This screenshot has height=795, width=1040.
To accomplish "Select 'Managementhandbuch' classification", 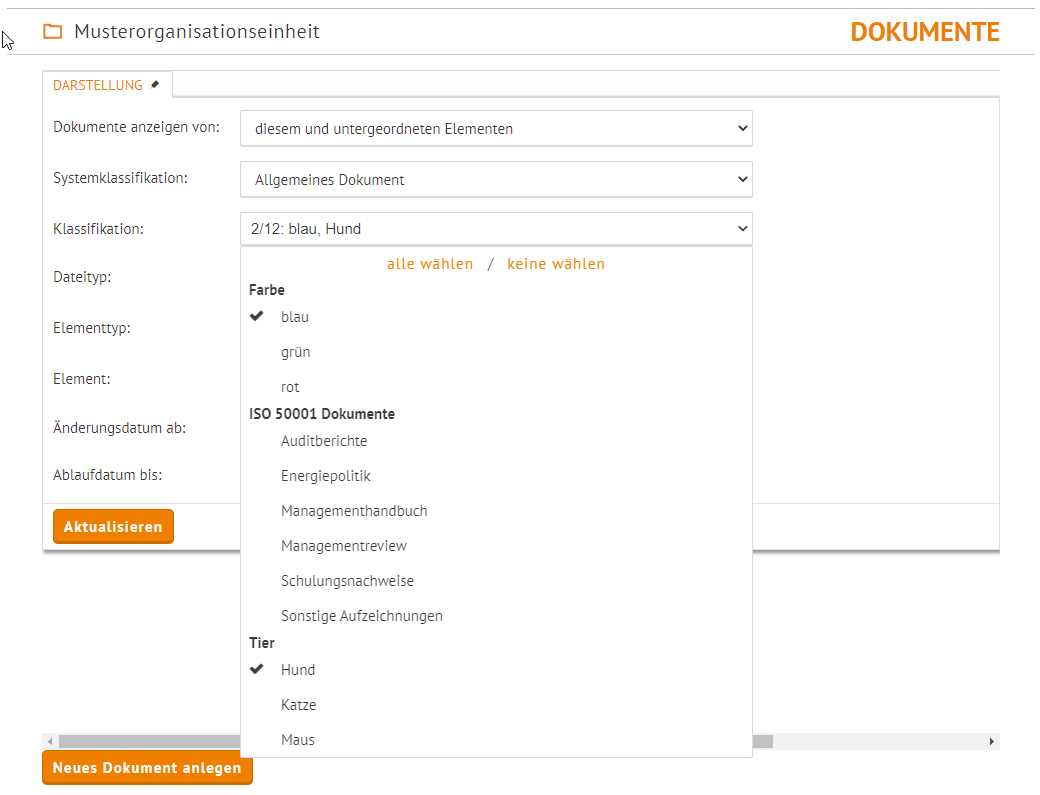I will click(496, 511).
